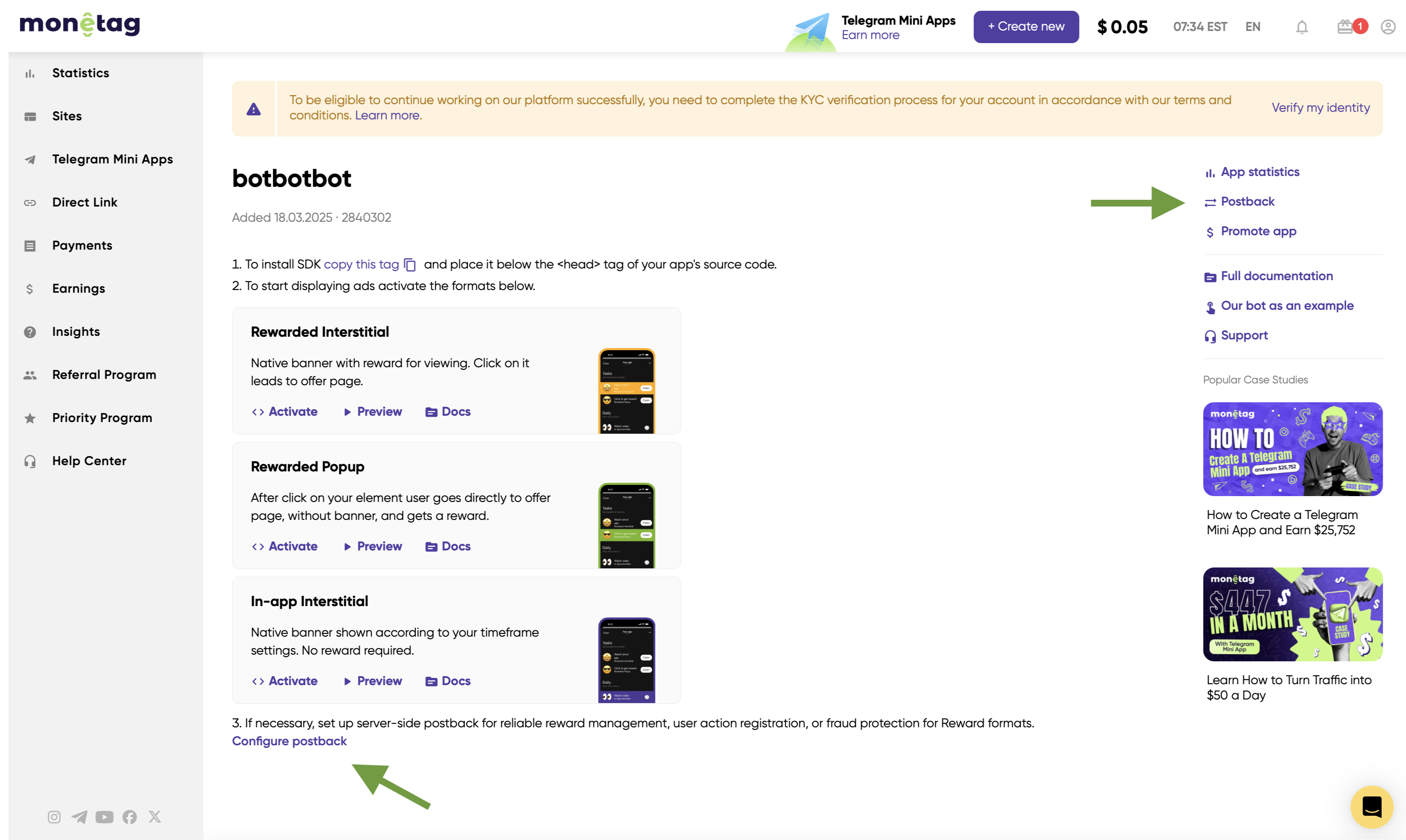Open Docs for In-app Interstitial
1406x840 pixels.
point(448,681)
